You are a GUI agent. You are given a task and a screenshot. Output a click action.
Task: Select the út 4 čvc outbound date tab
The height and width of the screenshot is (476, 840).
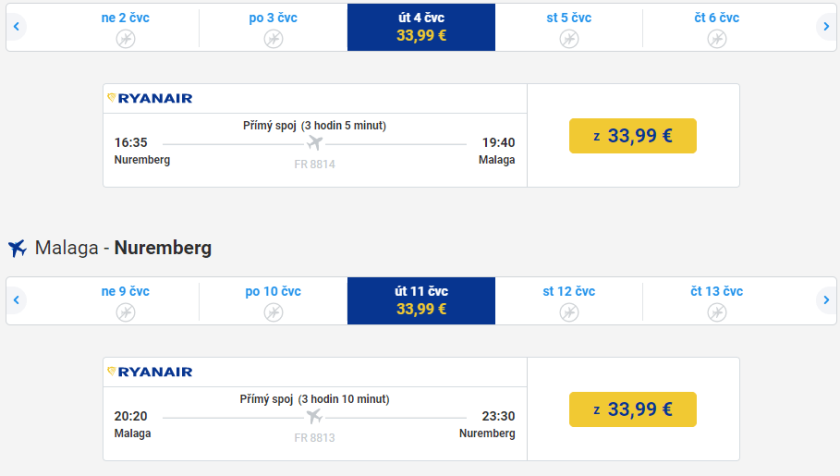(x=421, y=27)
